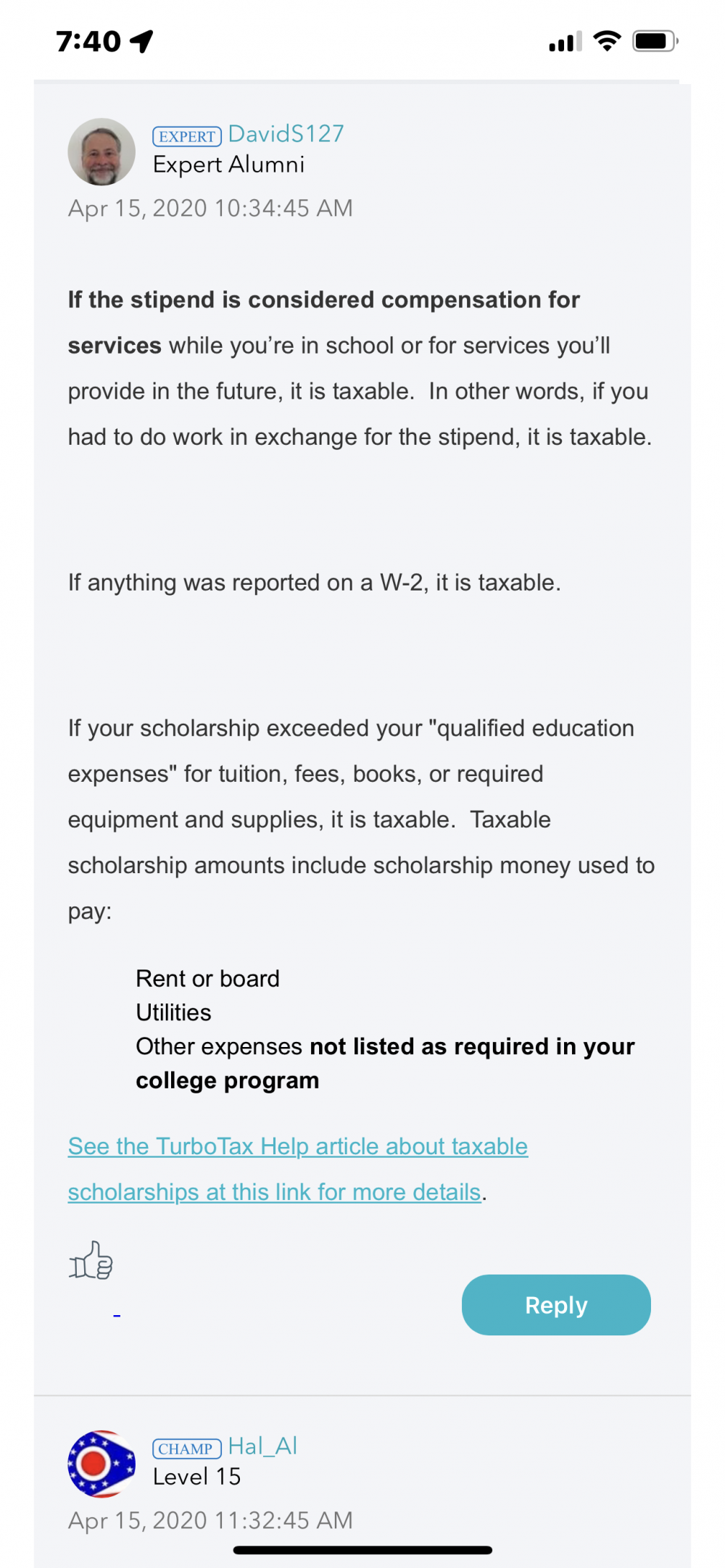This screenshot has height=1568, width=725.
Task: Tap the CHAMP badge beside Hal_Al
Action: (x=187, y=1448)
